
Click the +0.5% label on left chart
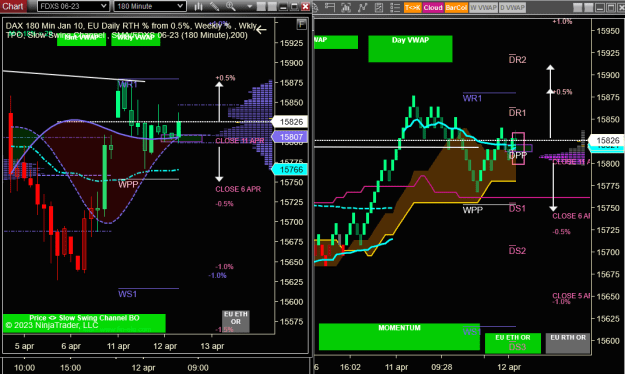point(225,78)
